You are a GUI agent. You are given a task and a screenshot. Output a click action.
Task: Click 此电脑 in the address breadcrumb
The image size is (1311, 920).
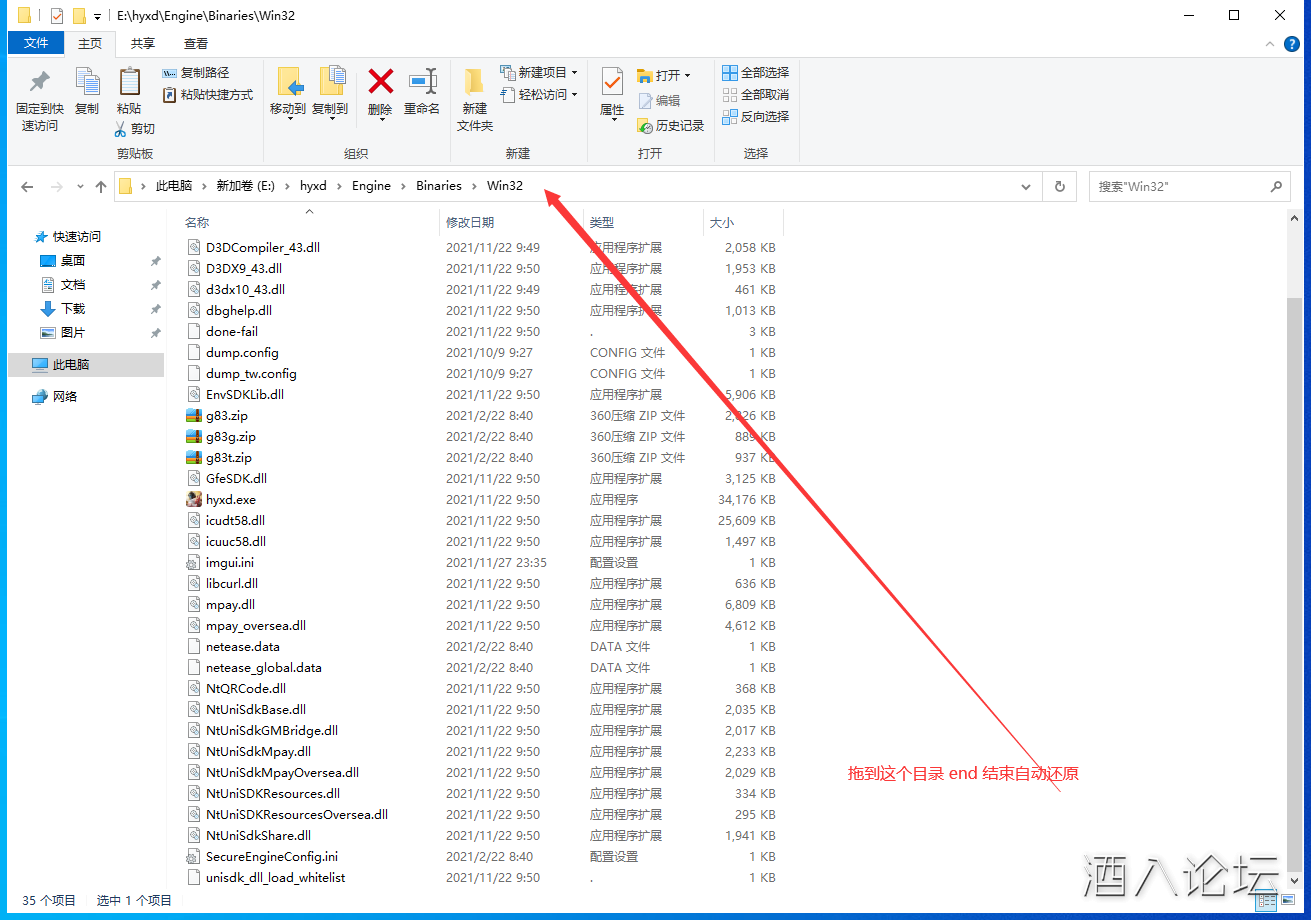pyautogui.click(x=174, y=186)
